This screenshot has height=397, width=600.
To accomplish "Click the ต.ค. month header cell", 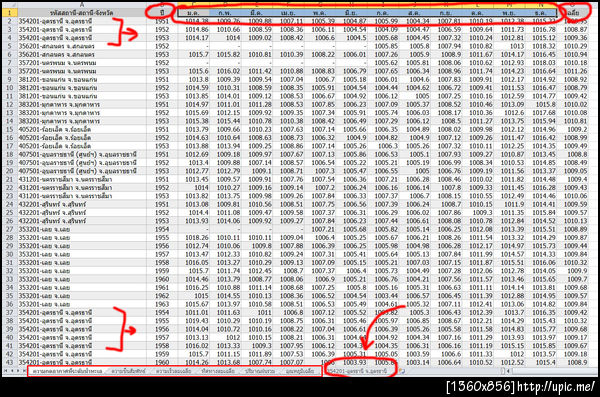I will pos(477,13).
